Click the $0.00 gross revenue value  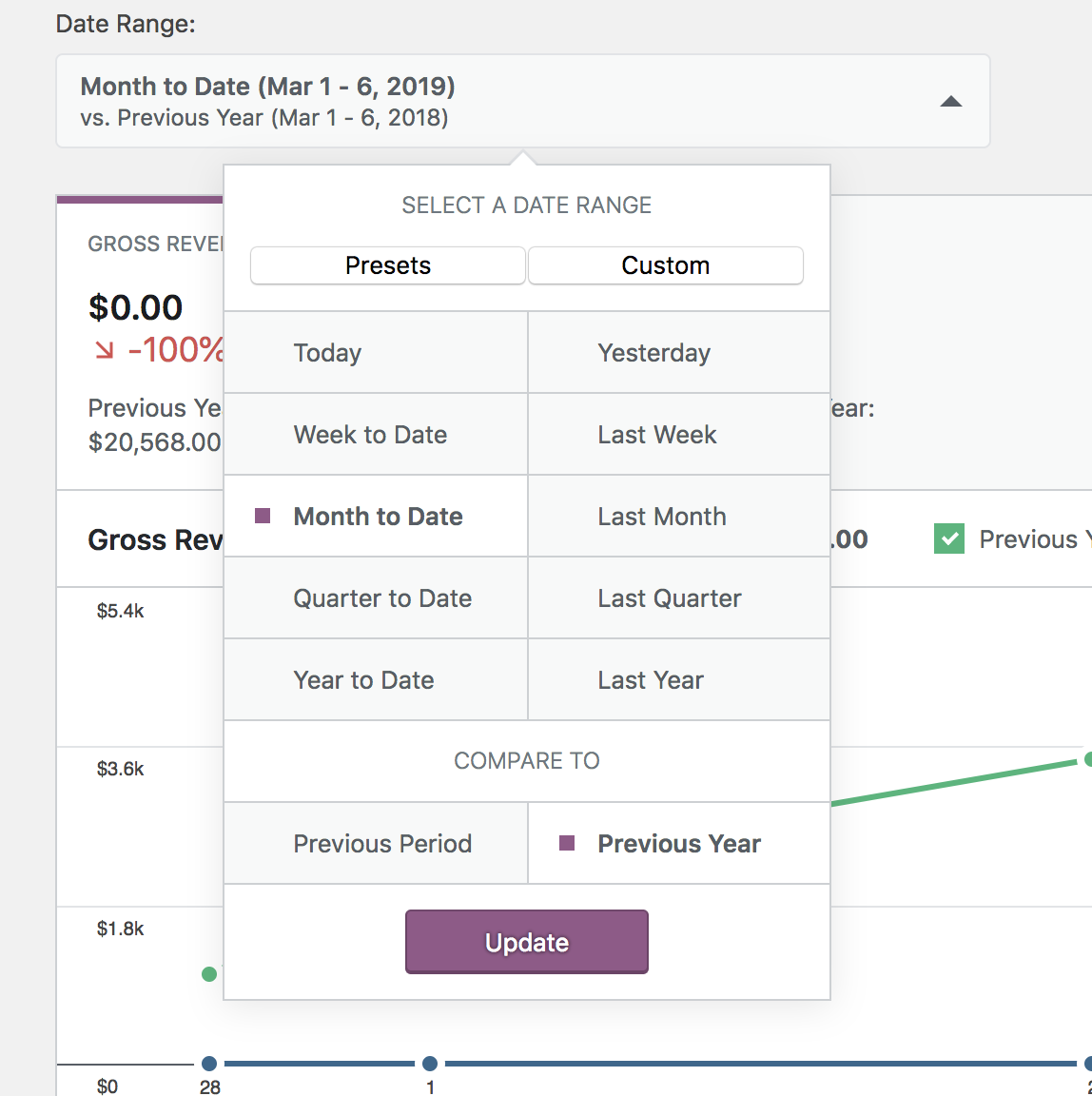click(135, 307)
